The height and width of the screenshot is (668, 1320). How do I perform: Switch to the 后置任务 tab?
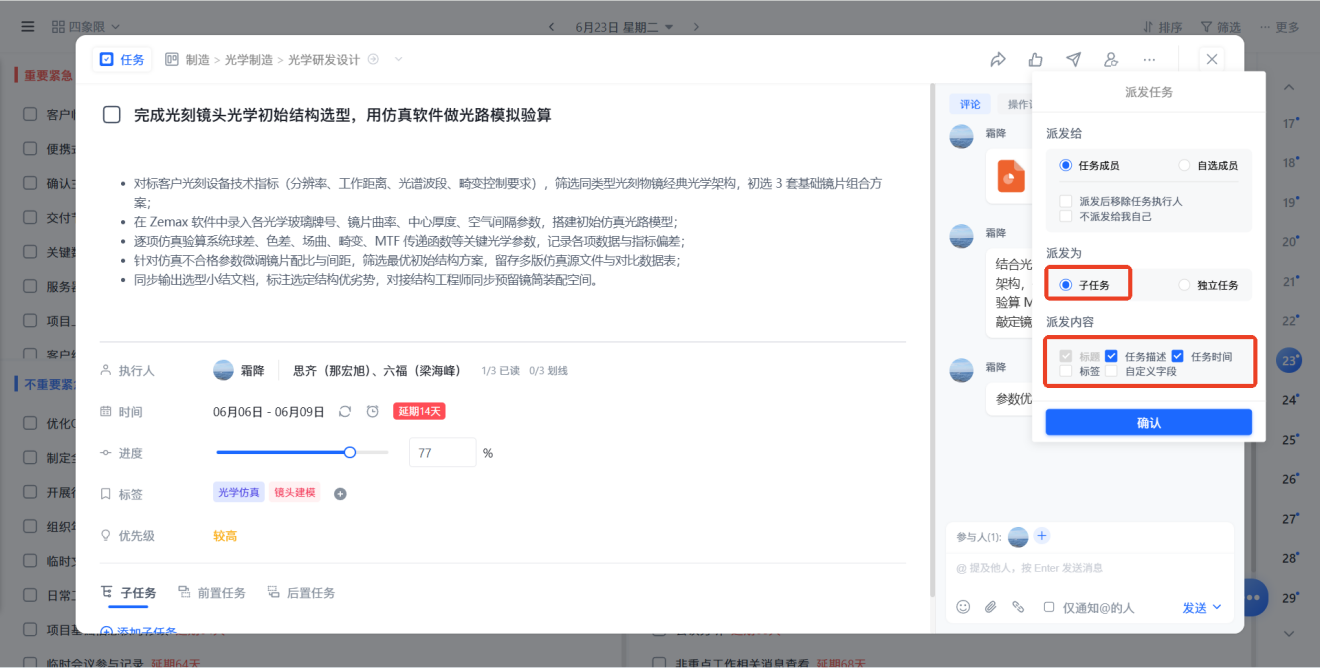point(301,593)
